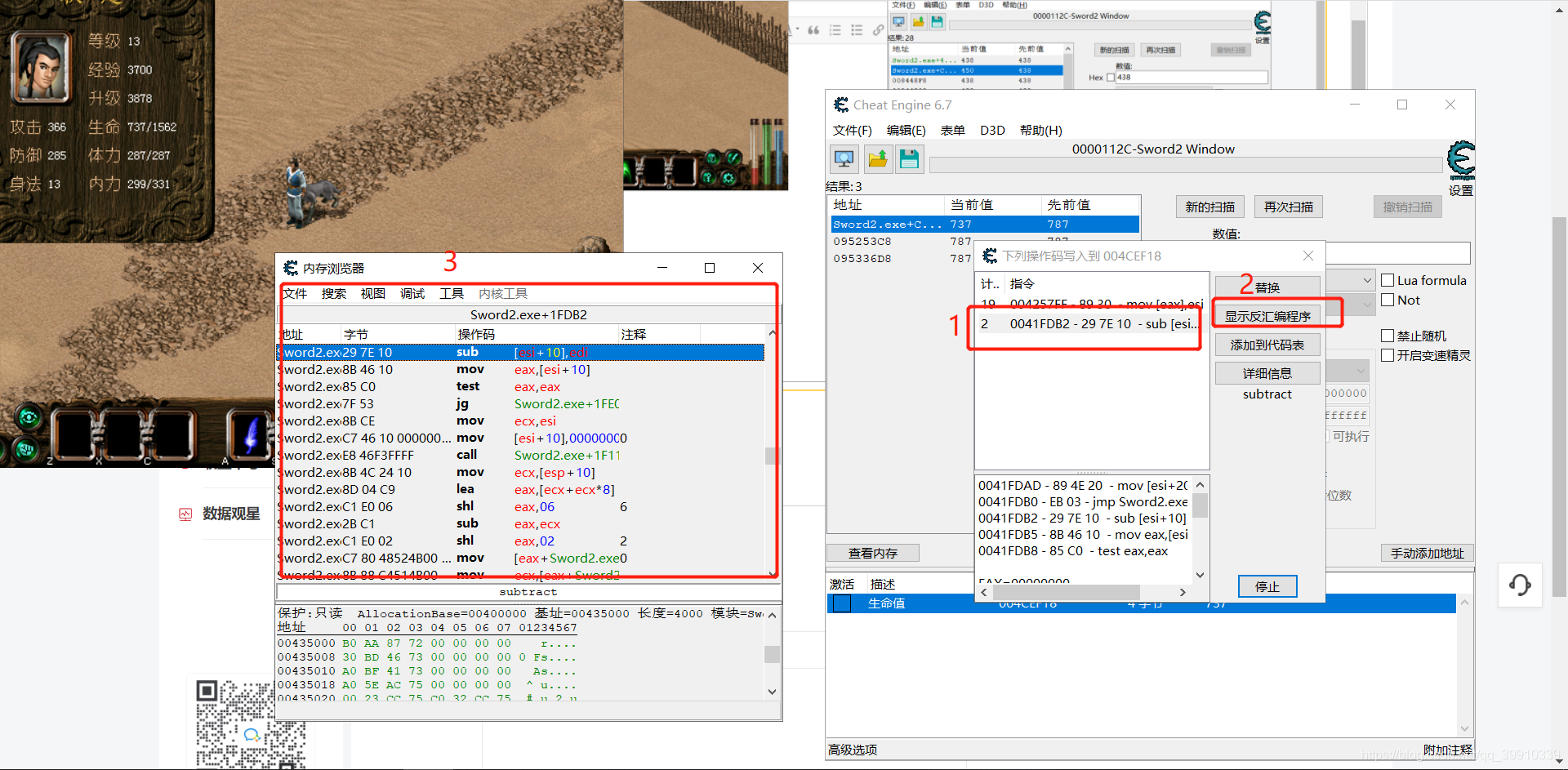The image size is (1568, 770).
Task: Toggle the Not checkbox
Action: [1387, 300]
